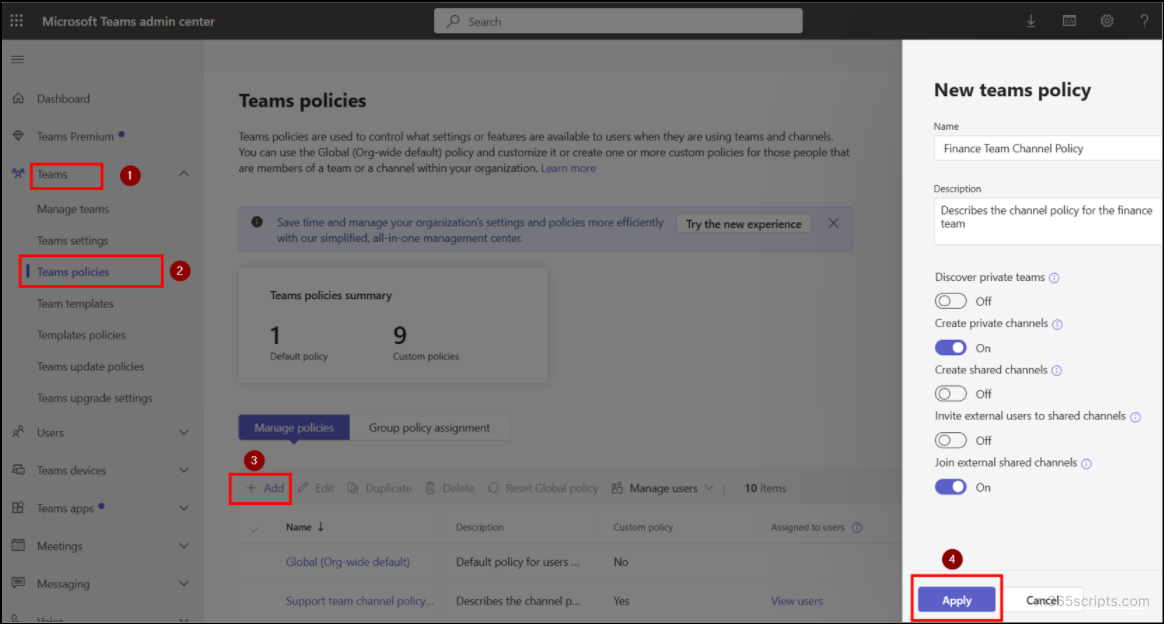The image size is (1164, 624).
Task: Click Duplicate in the policies toolbar
Action: point(379,488)
